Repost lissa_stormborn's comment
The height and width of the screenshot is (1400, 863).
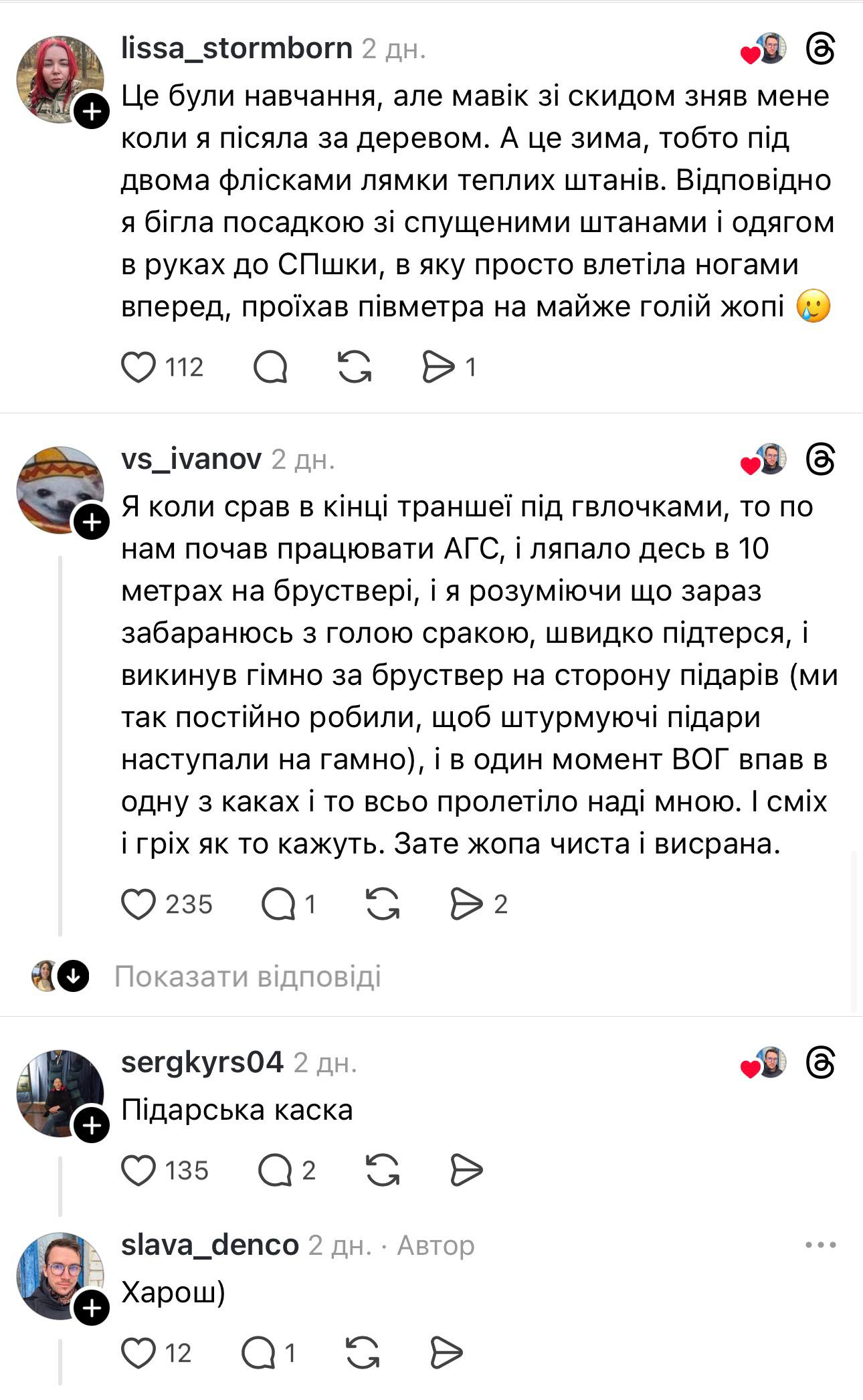[x=355, y=367]
